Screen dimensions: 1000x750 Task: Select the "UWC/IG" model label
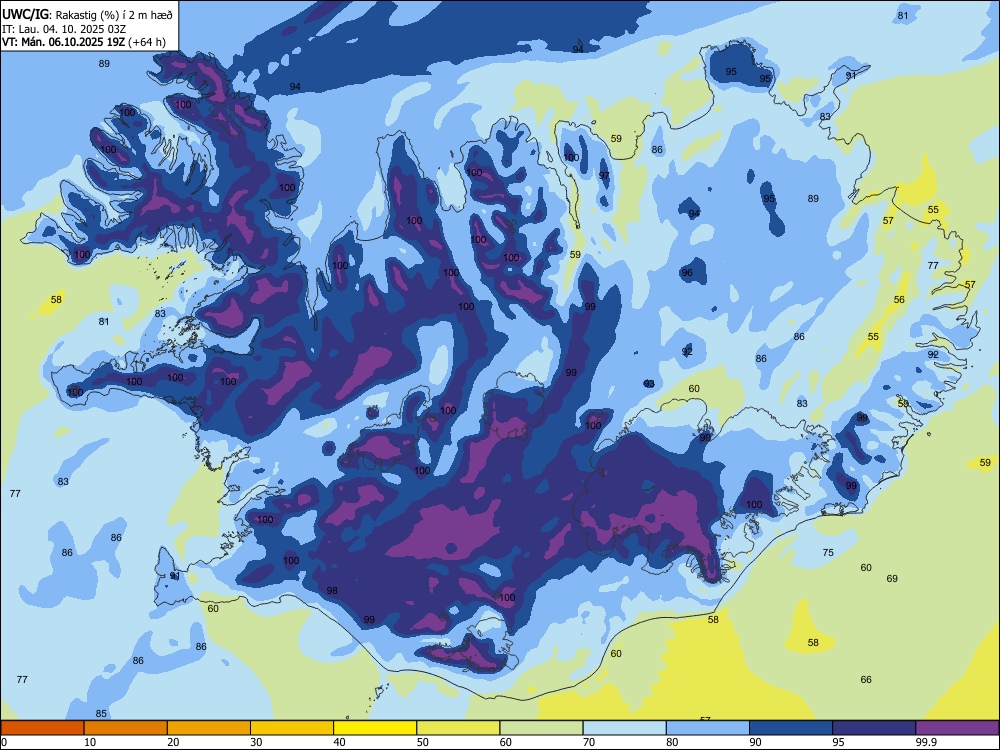point(26,15)
